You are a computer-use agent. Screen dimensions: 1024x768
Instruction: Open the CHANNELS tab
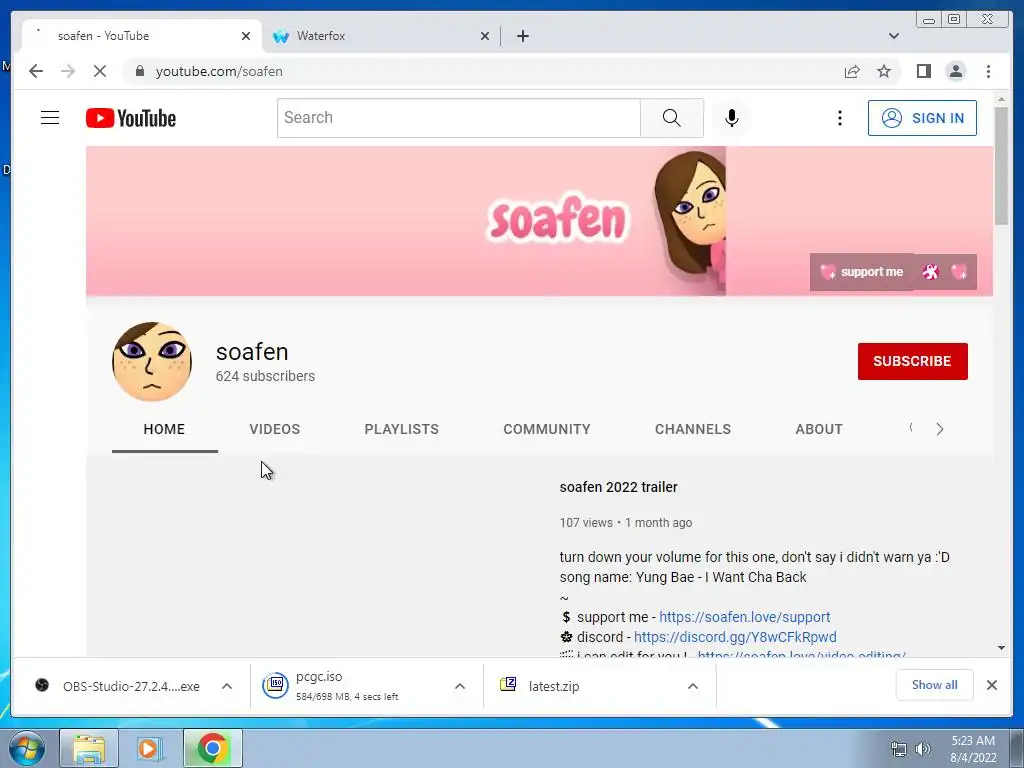pyautogui.click(x=693, y=429)
